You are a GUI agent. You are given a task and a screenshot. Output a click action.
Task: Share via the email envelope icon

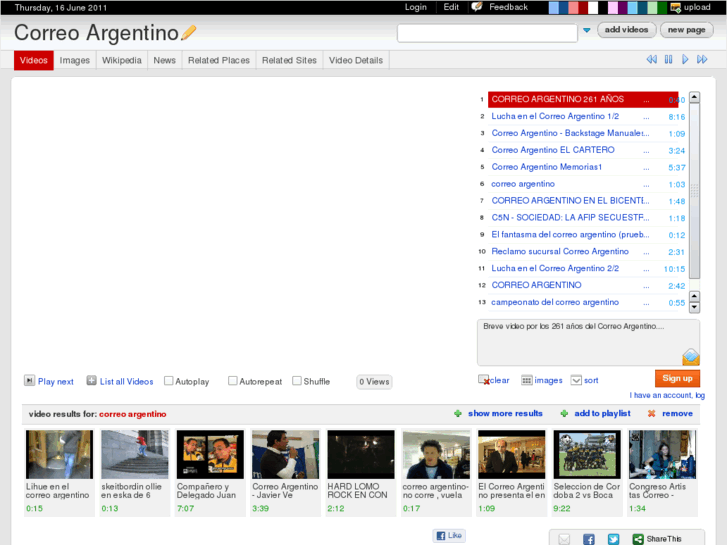point(564,539)
